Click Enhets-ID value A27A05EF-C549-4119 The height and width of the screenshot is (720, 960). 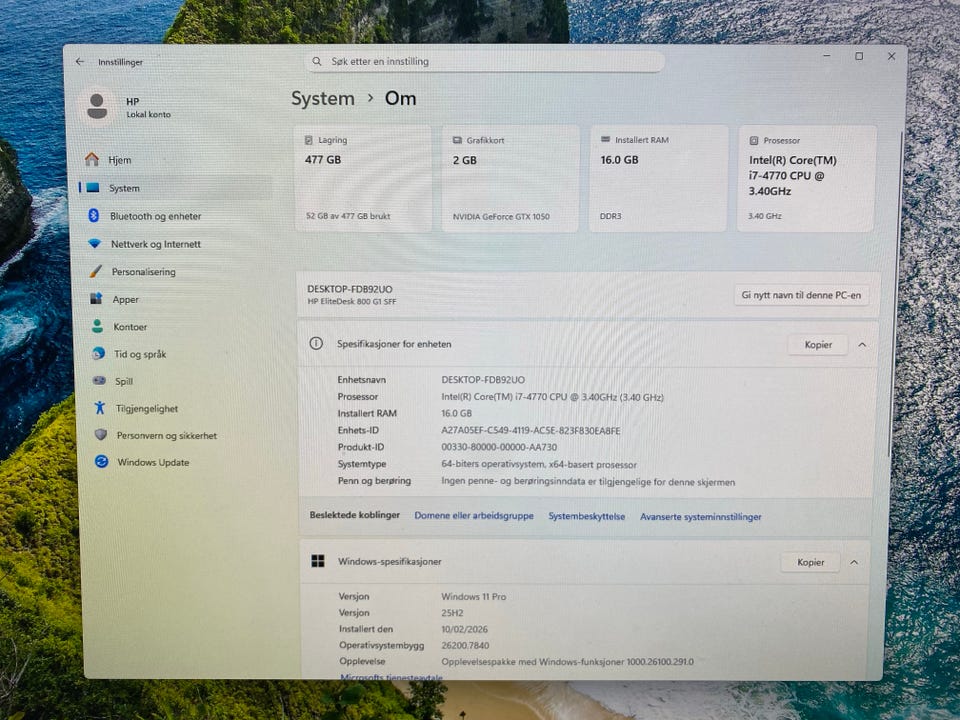point(530,430)
